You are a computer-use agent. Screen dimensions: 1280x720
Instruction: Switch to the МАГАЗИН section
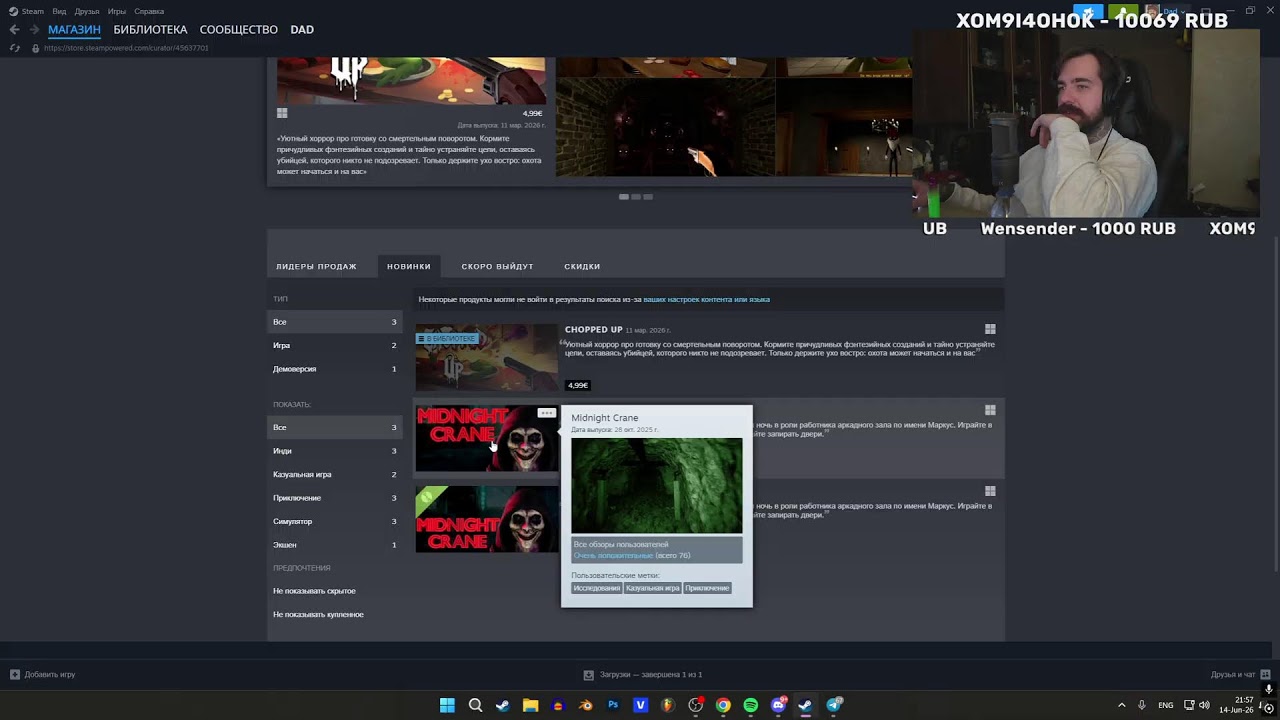74,30
